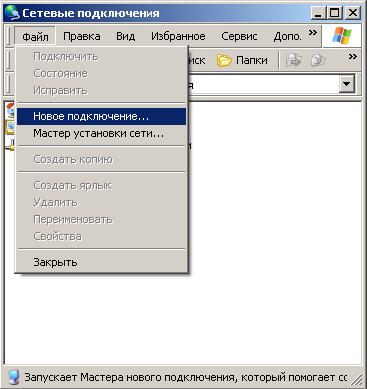Click the copy-to-folder toolbar icon
The height and width of the screenshot is (389, 367).
(318, 60)
